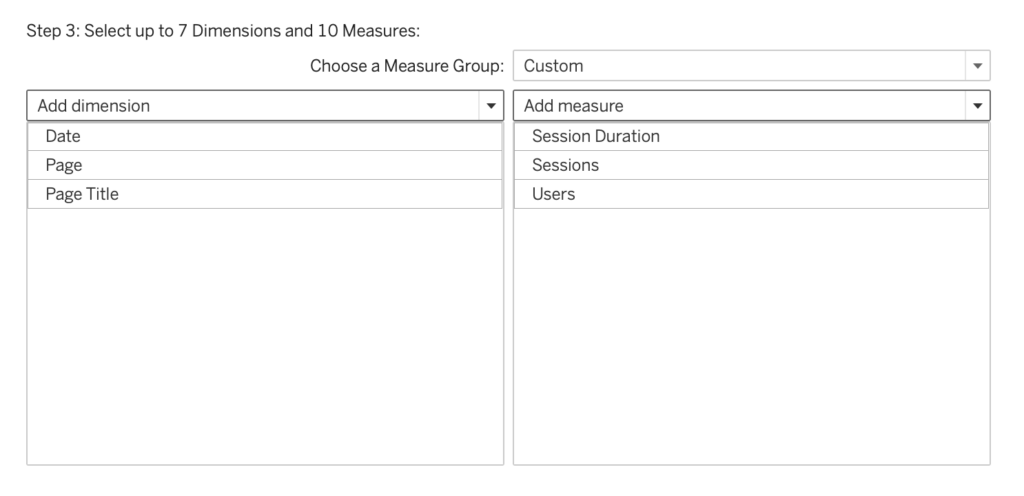Select the Page dimension row
The height and width of the screenshot is (496, 1024).
(265, 165)
